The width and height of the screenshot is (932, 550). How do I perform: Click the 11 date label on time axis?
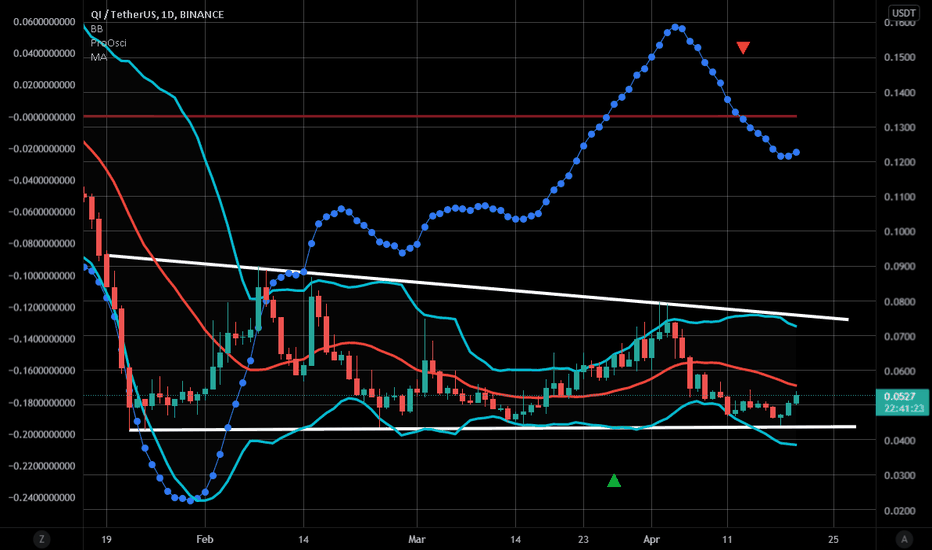pos(727,539)
